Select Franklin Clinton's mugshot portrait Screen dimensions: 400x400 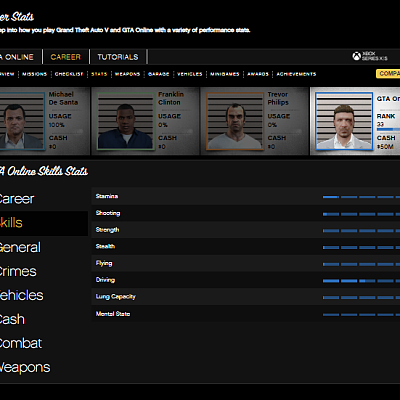(x=125, y=121)
